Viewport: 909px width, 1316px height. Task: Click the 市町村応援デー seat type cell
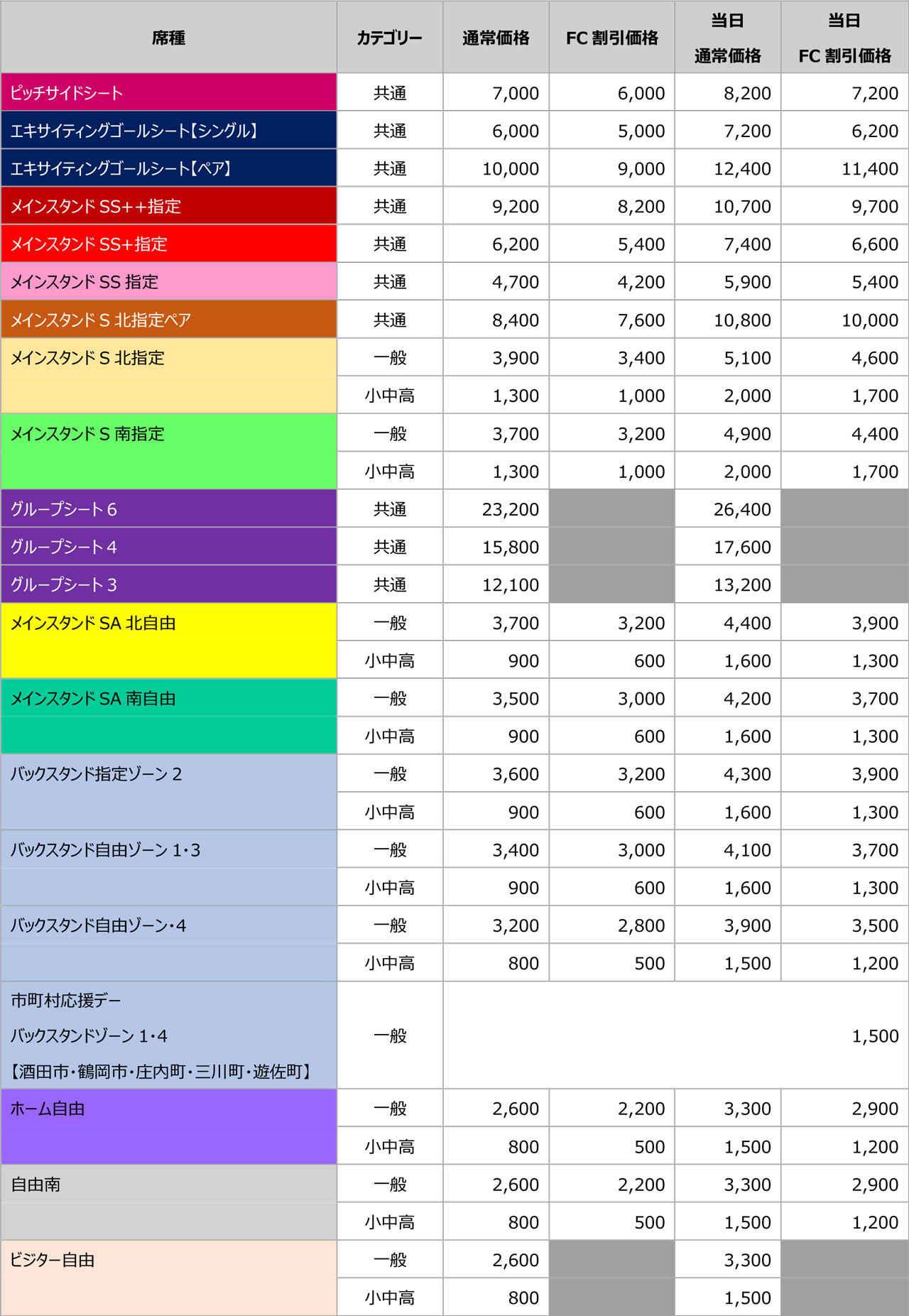tap(168, 1035)
